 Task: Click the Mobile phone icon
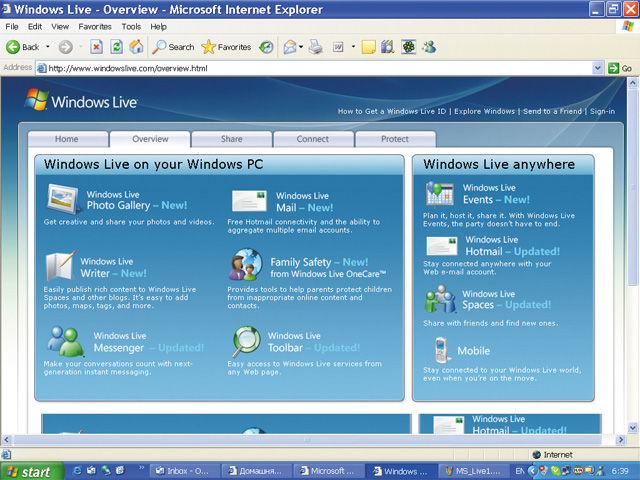pos(442,350)
